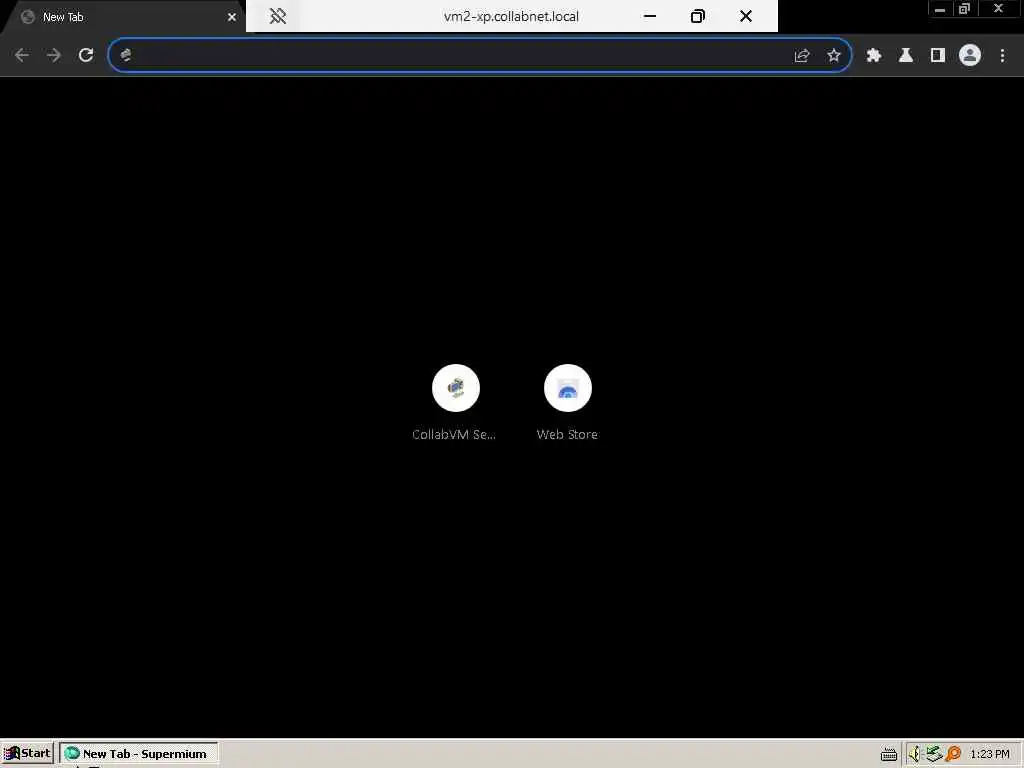The image size is (1024, 768).
Task: Toggle the side panel icon
Action: 938,56
